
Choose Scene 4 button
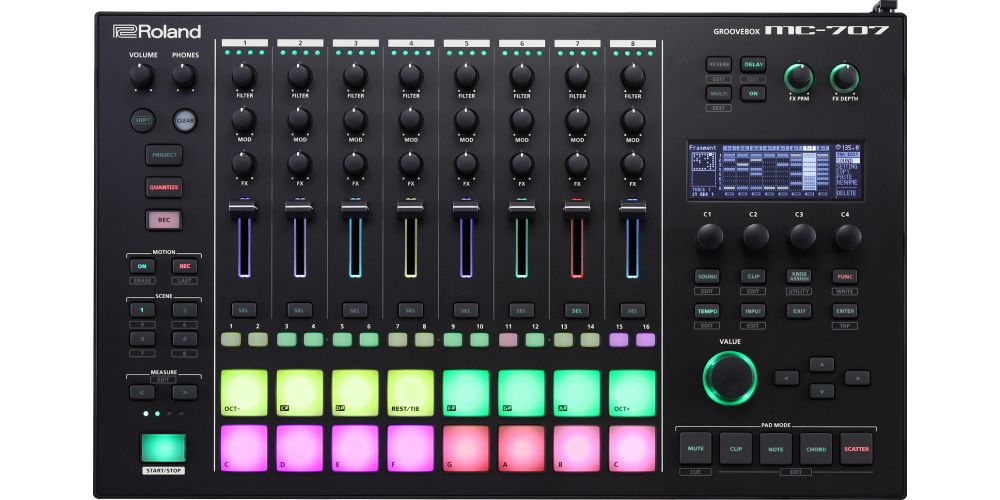coord(184,339)
